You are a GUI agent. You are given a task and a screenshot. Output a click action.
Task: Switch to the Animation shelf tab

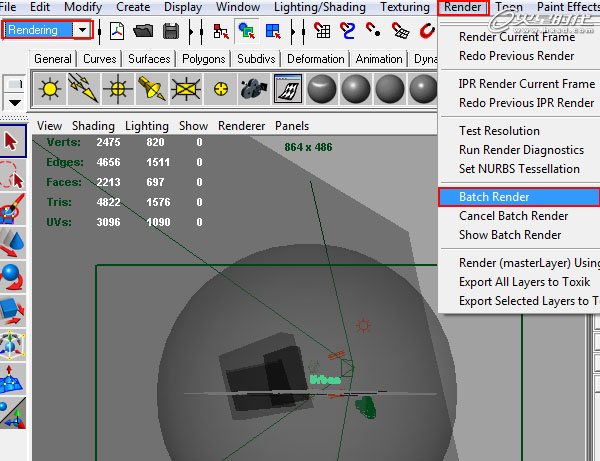[x=379, y=59]
